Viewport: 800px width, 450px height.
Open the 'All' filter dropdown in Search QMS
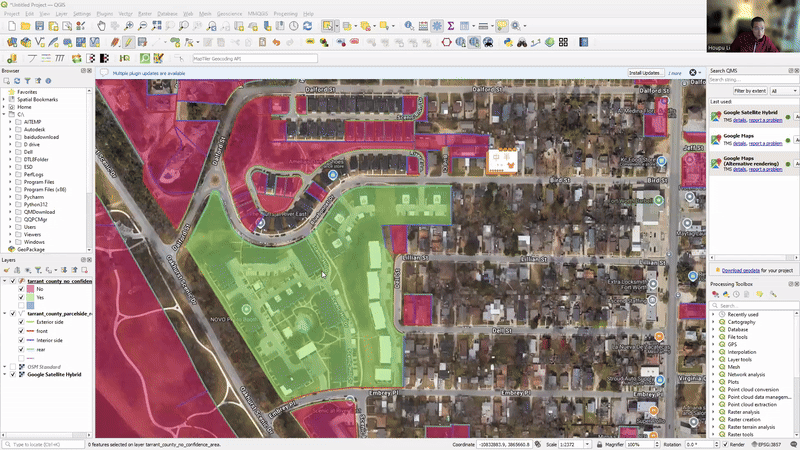[782, 91]
